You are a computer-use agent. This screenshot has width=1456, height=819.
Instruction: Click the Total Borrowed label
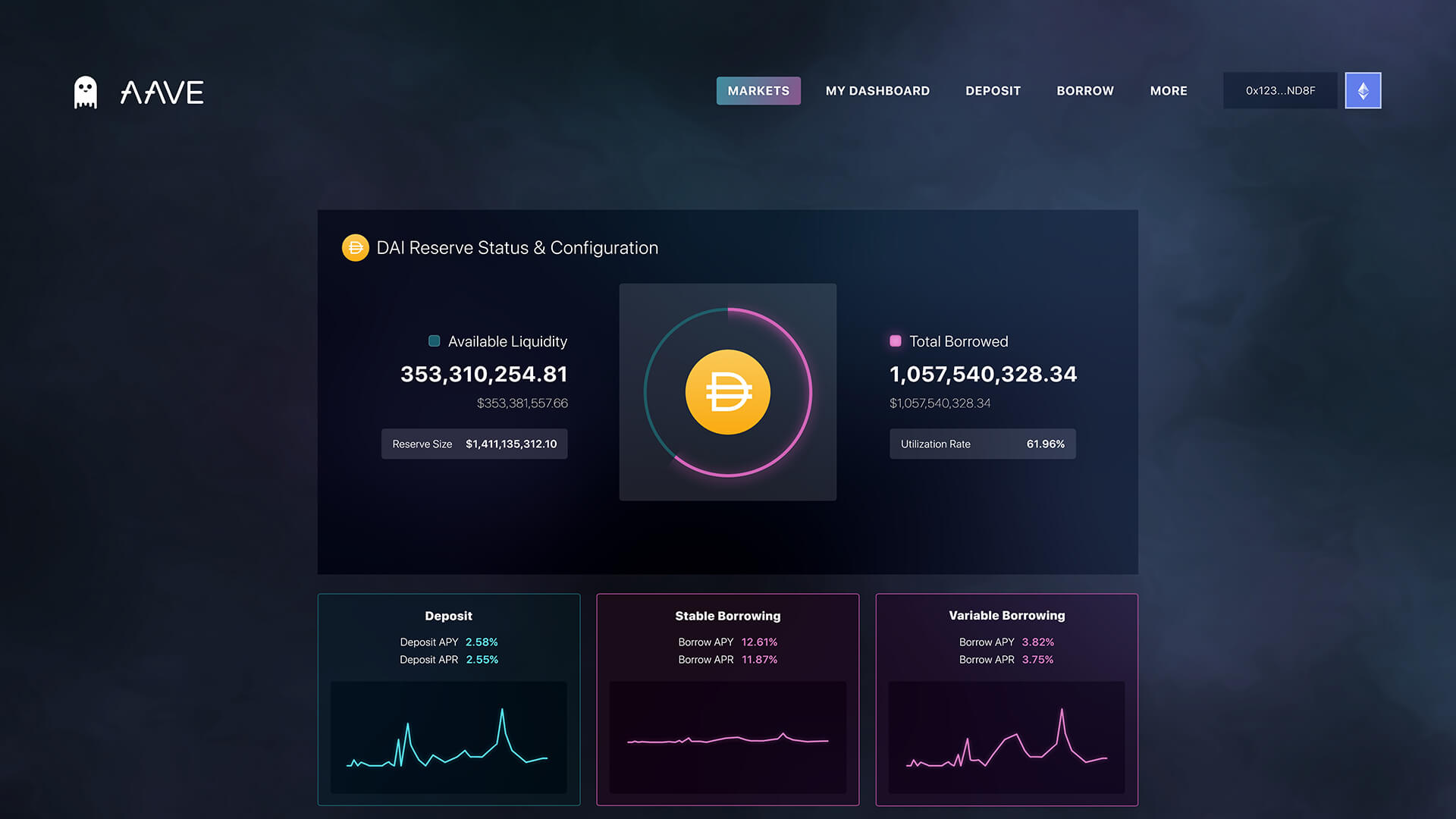click(959, 342)
